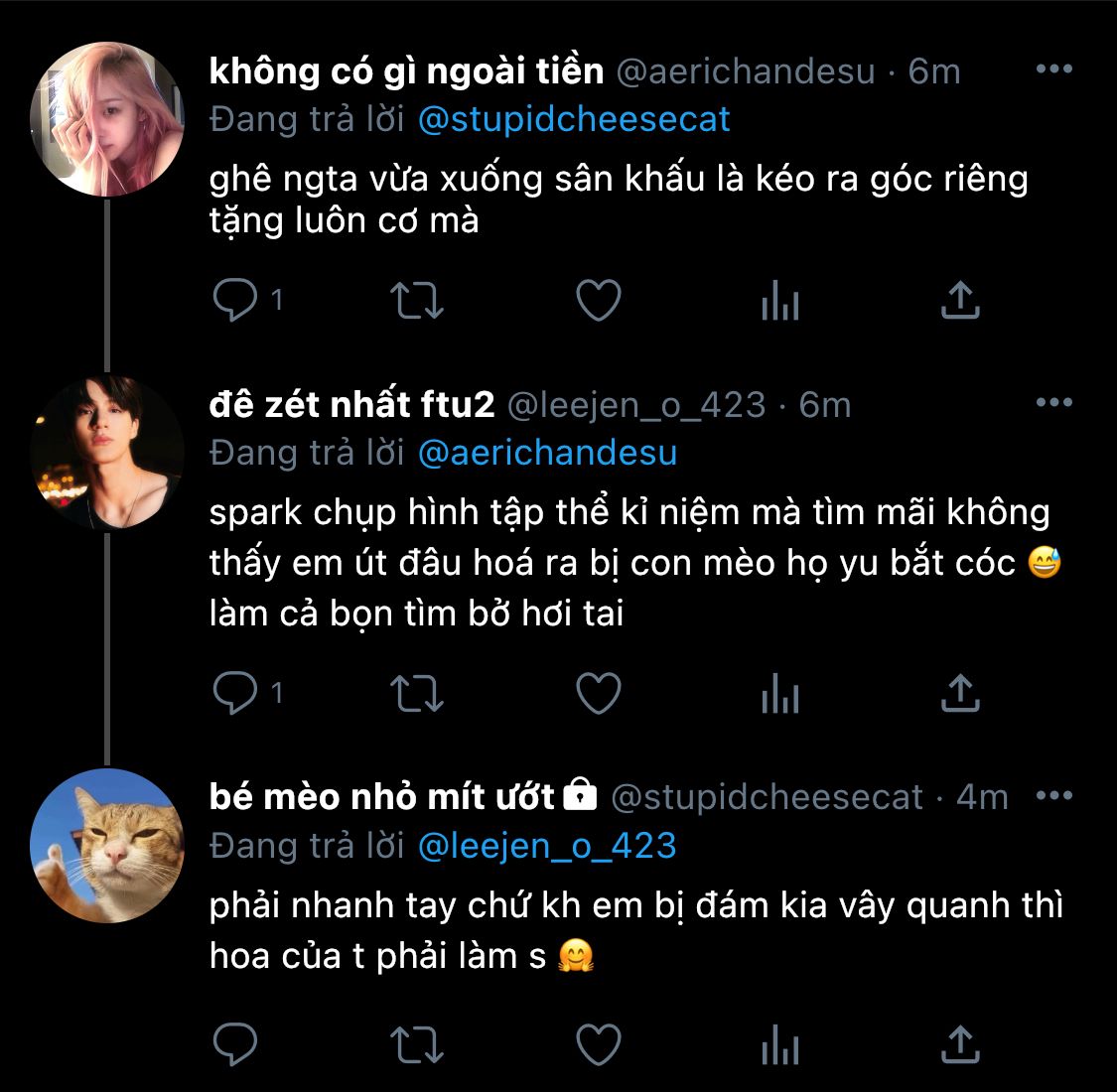This screenshot has height=1092, width=1117.
Task: View analytics of aerichandesu tweet
Action: (x=780, y=300)
